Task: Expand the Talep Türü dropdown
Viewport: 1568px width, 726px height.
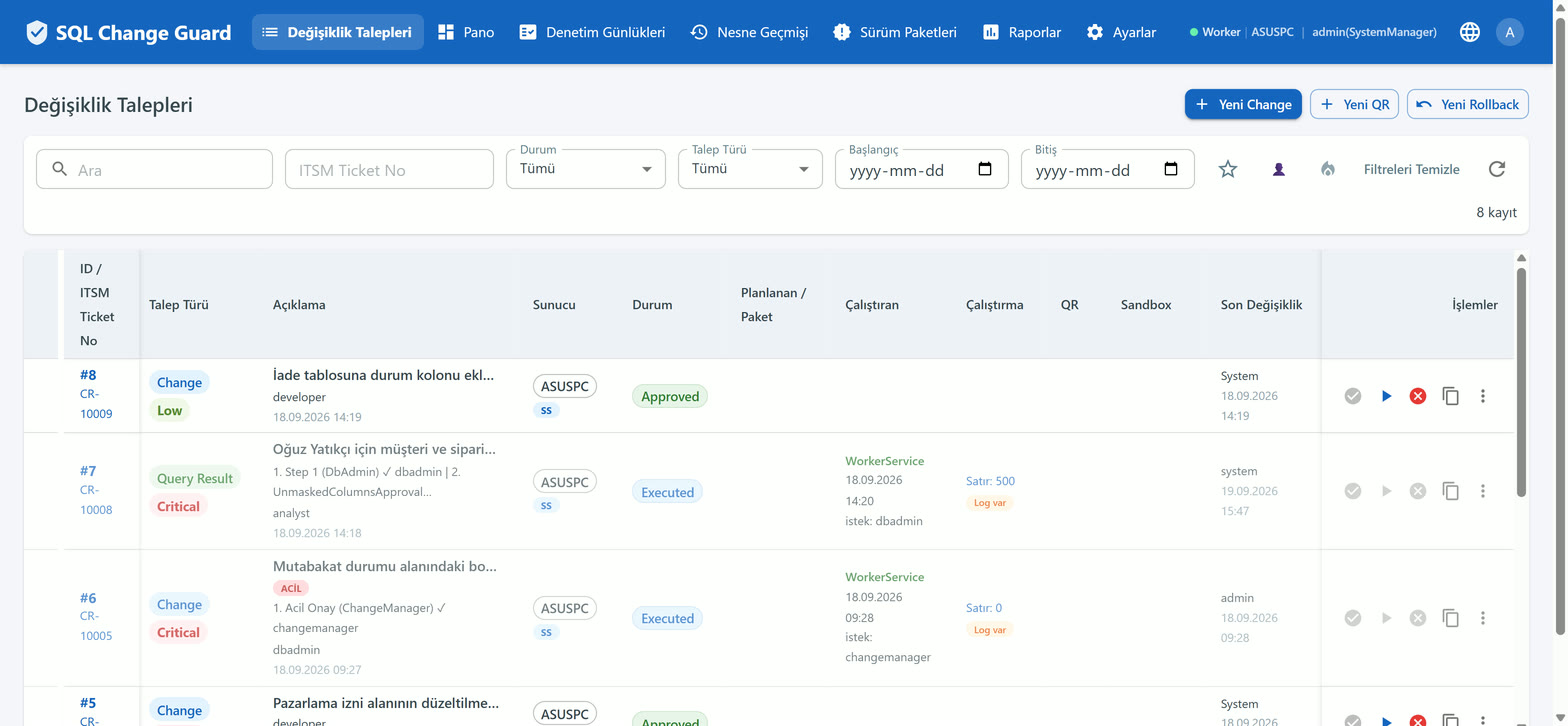Action: pos(750,168)
